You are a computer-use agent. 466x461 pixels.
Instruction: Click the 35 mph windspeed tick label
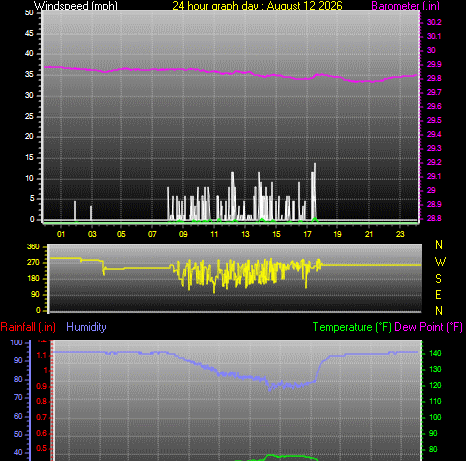pyautogui.click(x=29, y=74)
